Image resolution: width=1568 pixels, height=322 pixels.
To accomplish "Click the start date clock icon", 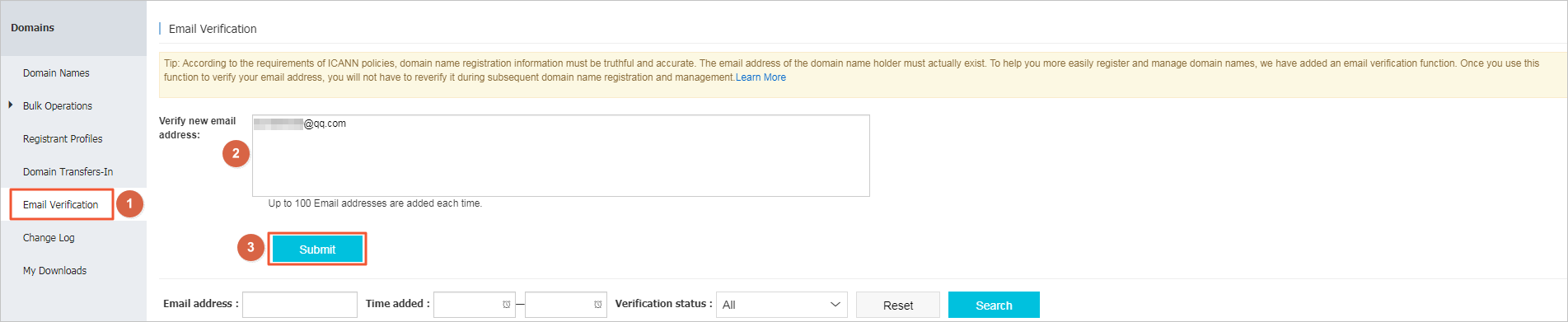I will (x=506, y=305).
